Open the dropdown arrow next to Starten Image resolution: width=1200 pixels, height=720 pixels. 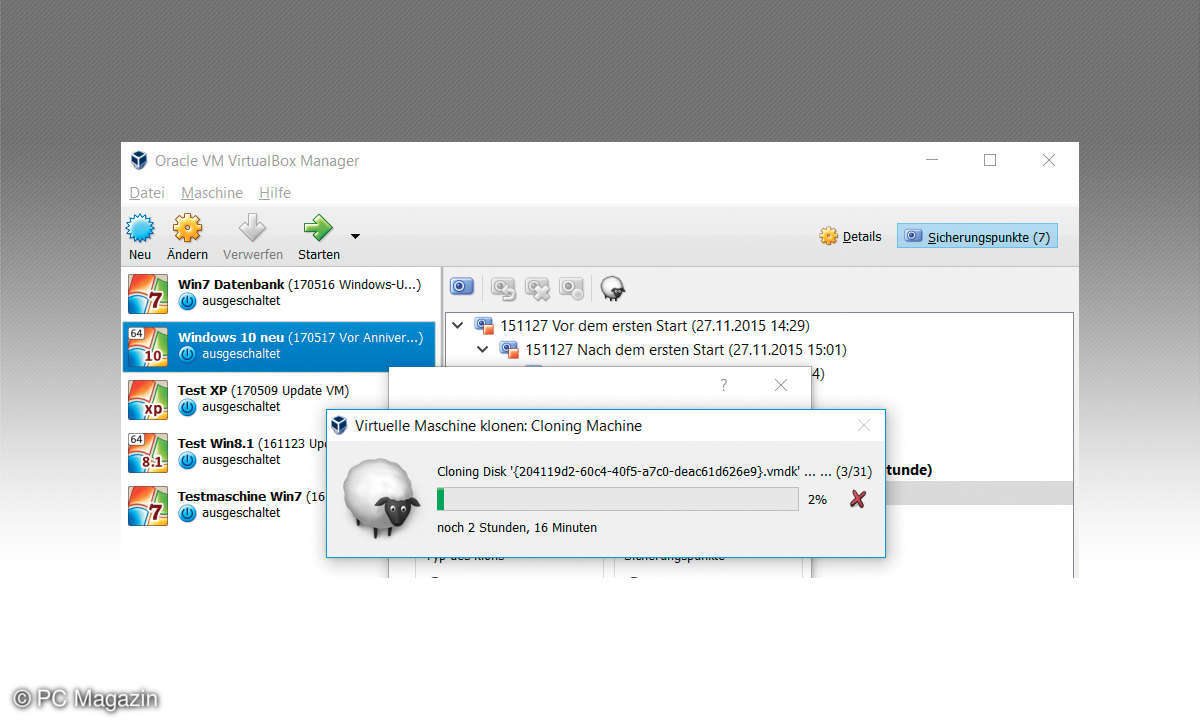[x=355, y=237]
